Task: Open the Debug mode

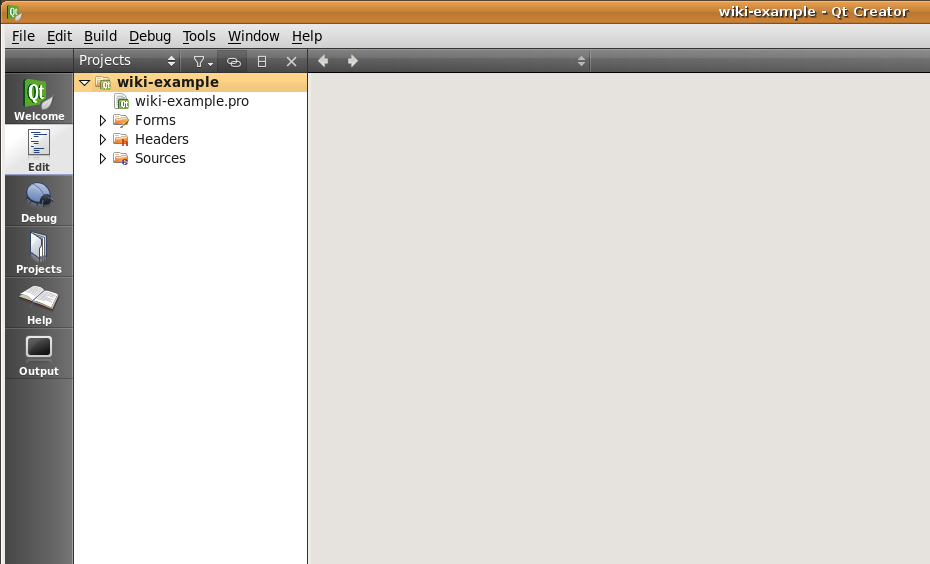Action: [39, 201]
